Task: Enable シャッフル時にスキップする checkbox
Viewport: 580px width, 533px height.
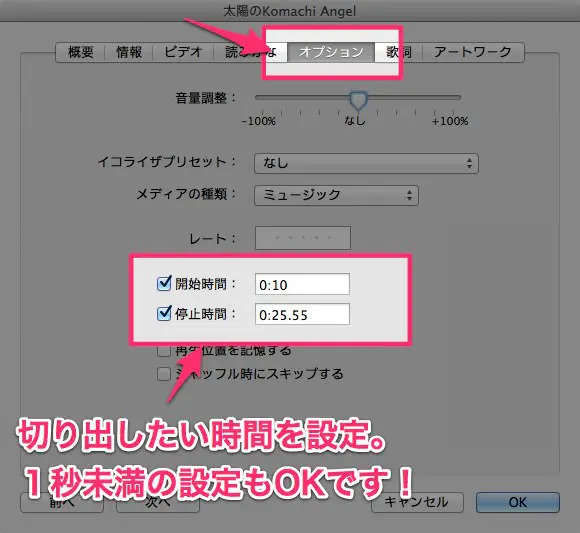Action: click(164, 374)
